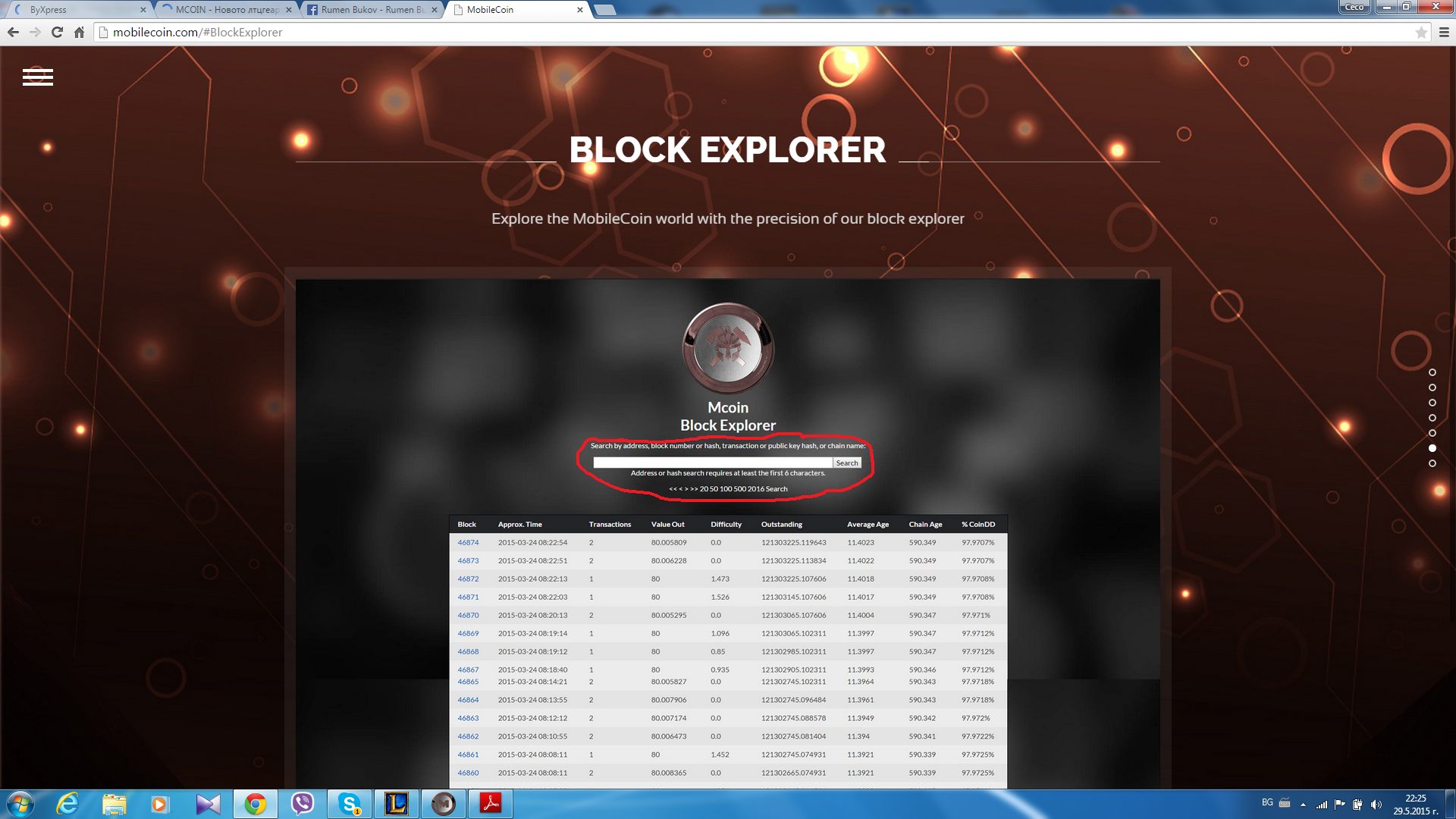Show 100 blocks per page
The image size is (1456, 819).
point(726,489)
